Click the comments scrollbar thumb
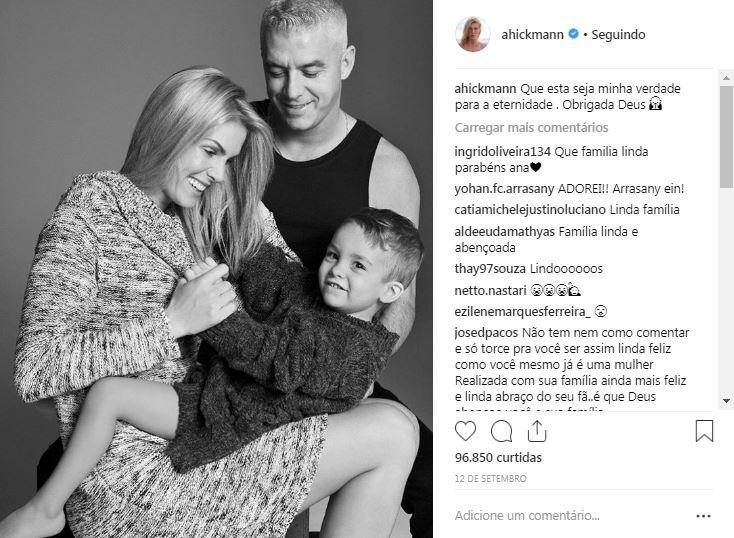The width and height of the screenshot is (734, 538). [x=726, y=137]
